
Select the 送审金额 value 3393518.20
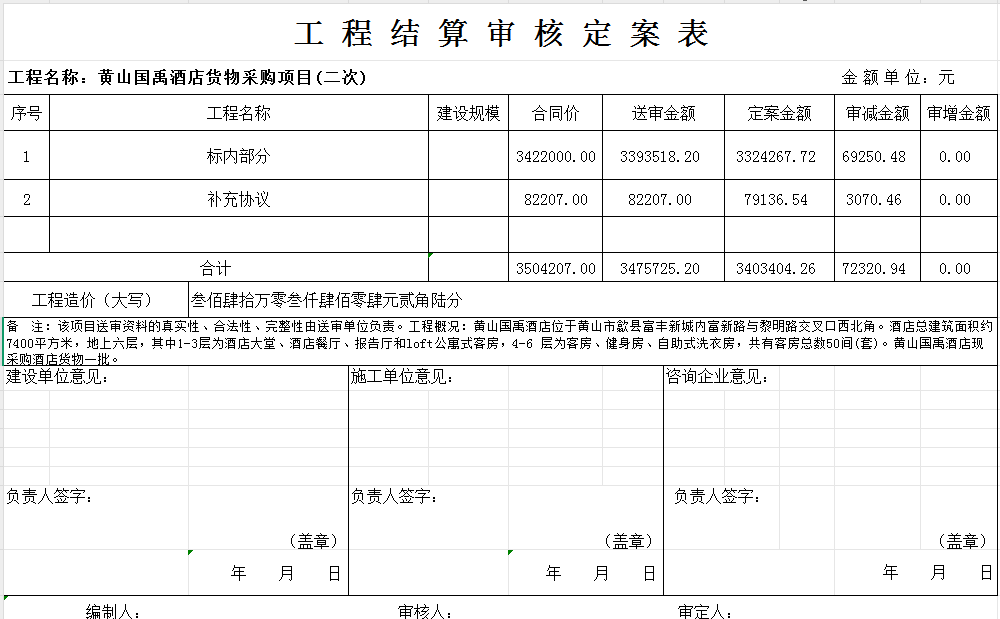(x=662, y=156)
